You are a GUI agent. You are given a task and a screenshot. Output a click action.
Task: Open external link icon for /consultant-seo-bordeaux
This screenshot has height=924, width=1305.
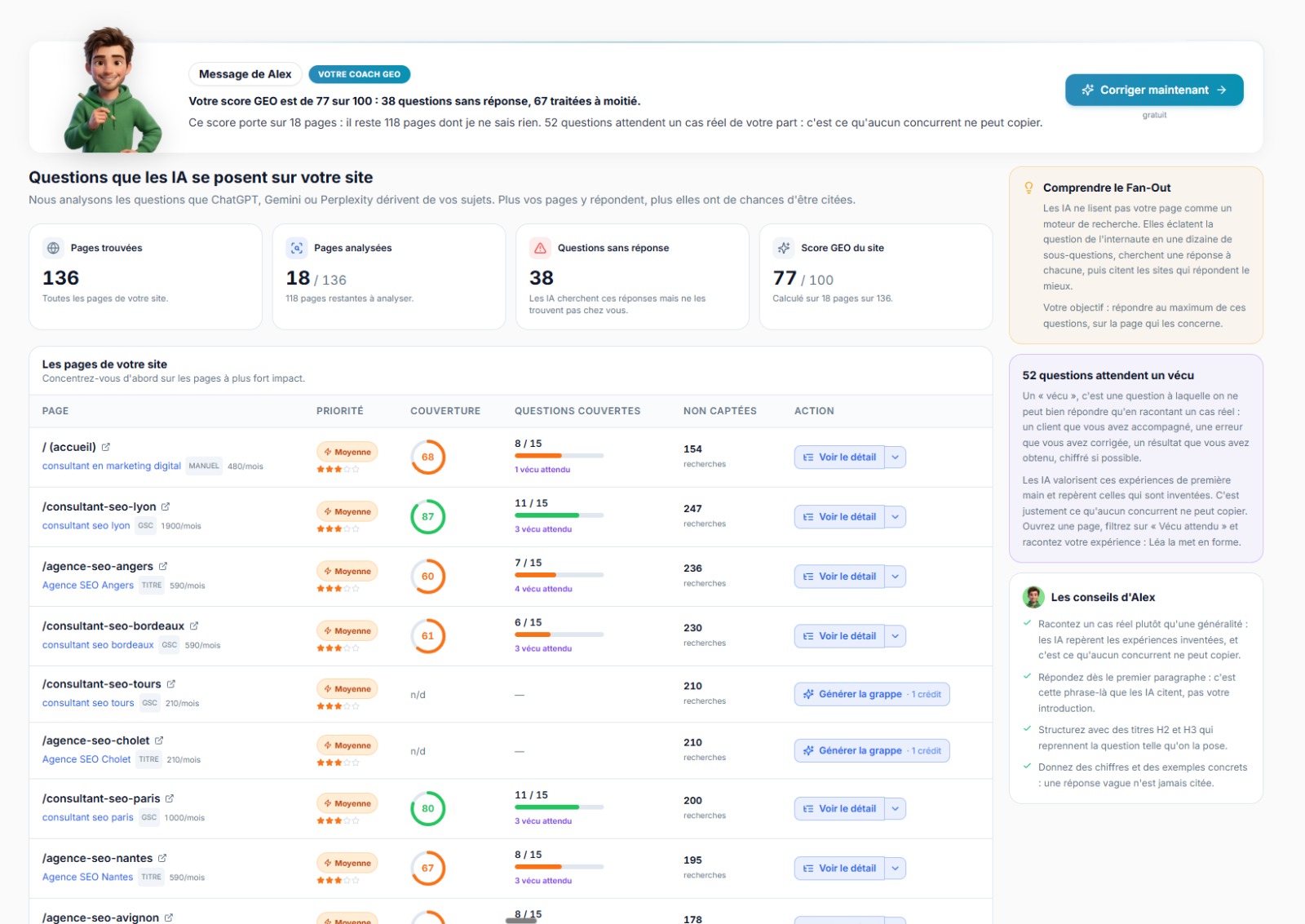tap(194, 626)
